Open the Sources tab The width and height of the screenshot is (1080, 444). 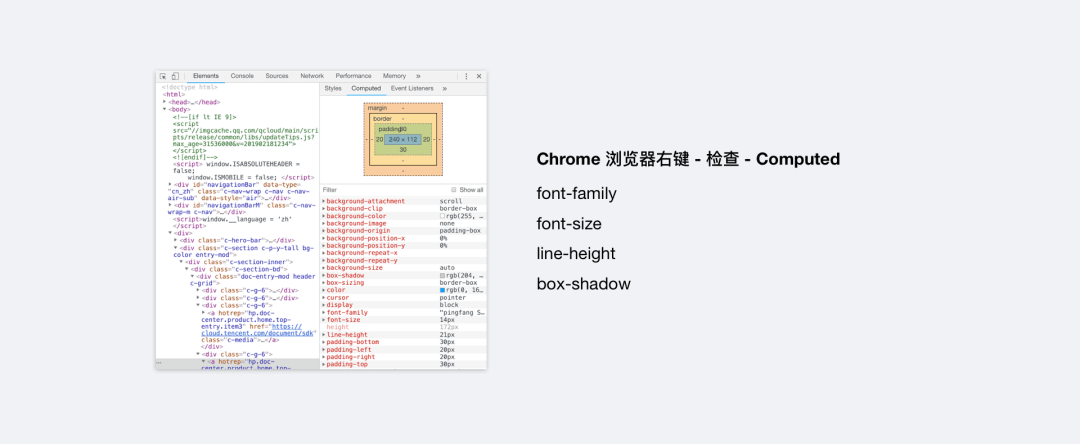(277, 76)
